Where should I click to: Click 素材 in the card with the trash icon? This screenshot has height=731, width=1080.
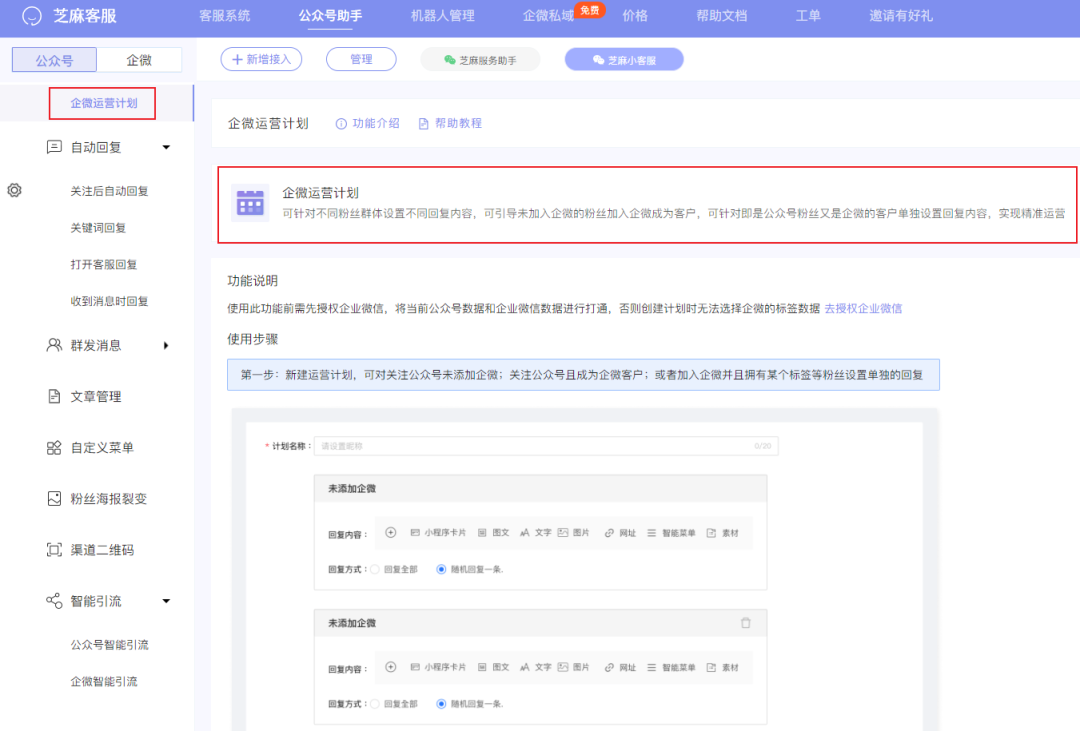723,667
